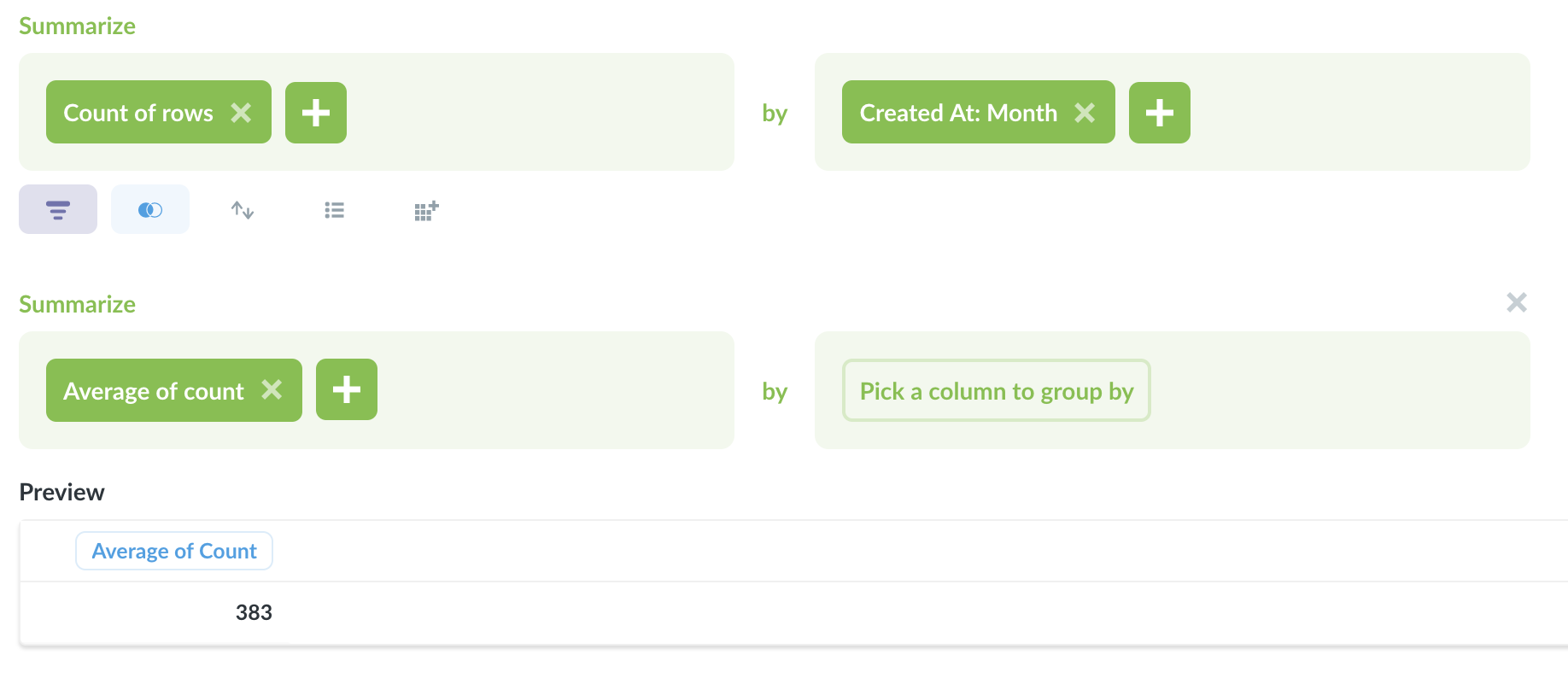Remove the Created At: Month grouping
The image size is (1568, 678).
1085,112
